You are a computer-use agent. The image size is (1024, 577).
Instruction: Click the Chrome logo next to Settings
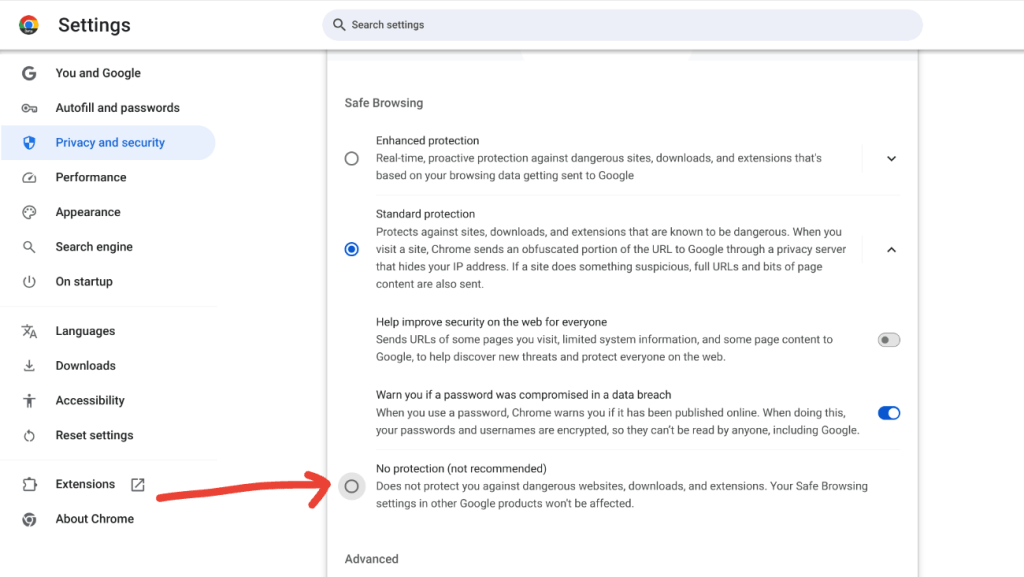pyautogui.click(x=28, y=25)
